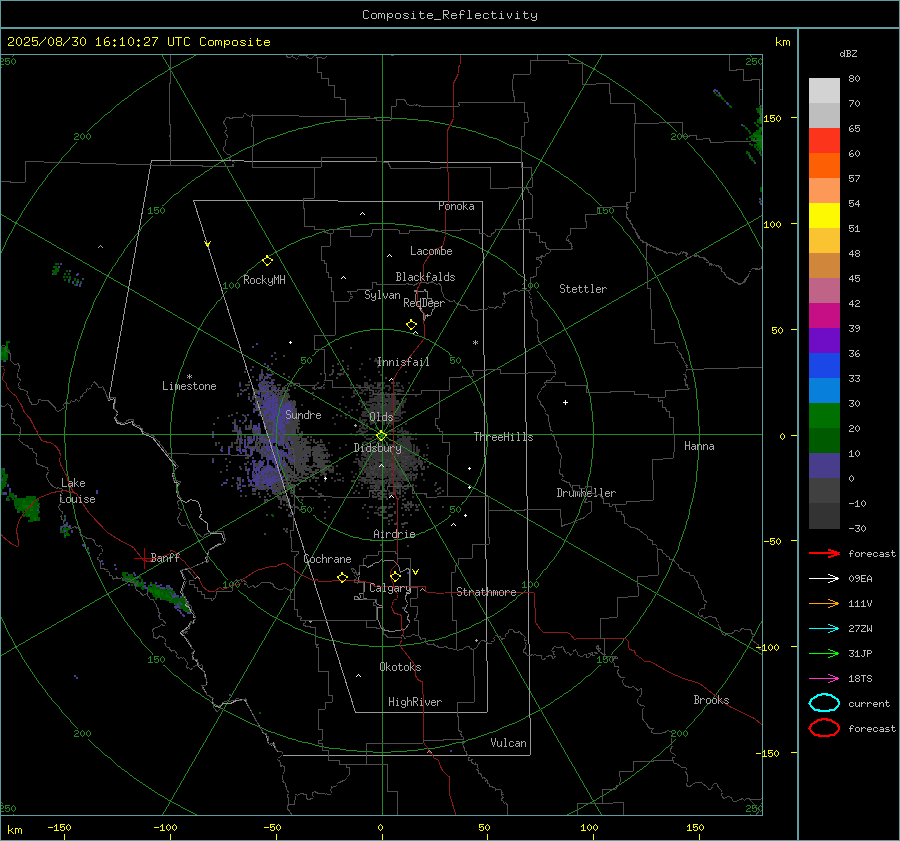Viewport: 900px width, 841px height.
Task: Click the Stettler city label
Action: click(x=583, y=289)
